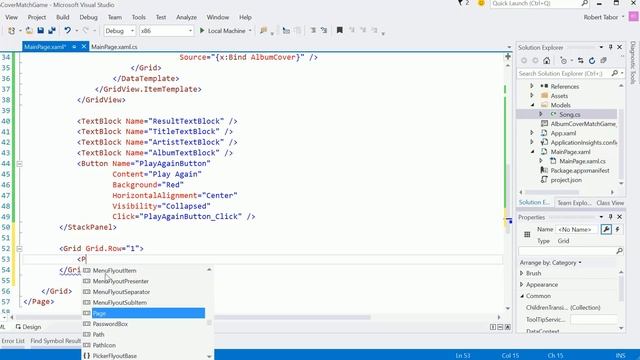Viewport: 640px width, 360px height.
Task: Close the MainPage.xaml tab
Action: point(84,47)
